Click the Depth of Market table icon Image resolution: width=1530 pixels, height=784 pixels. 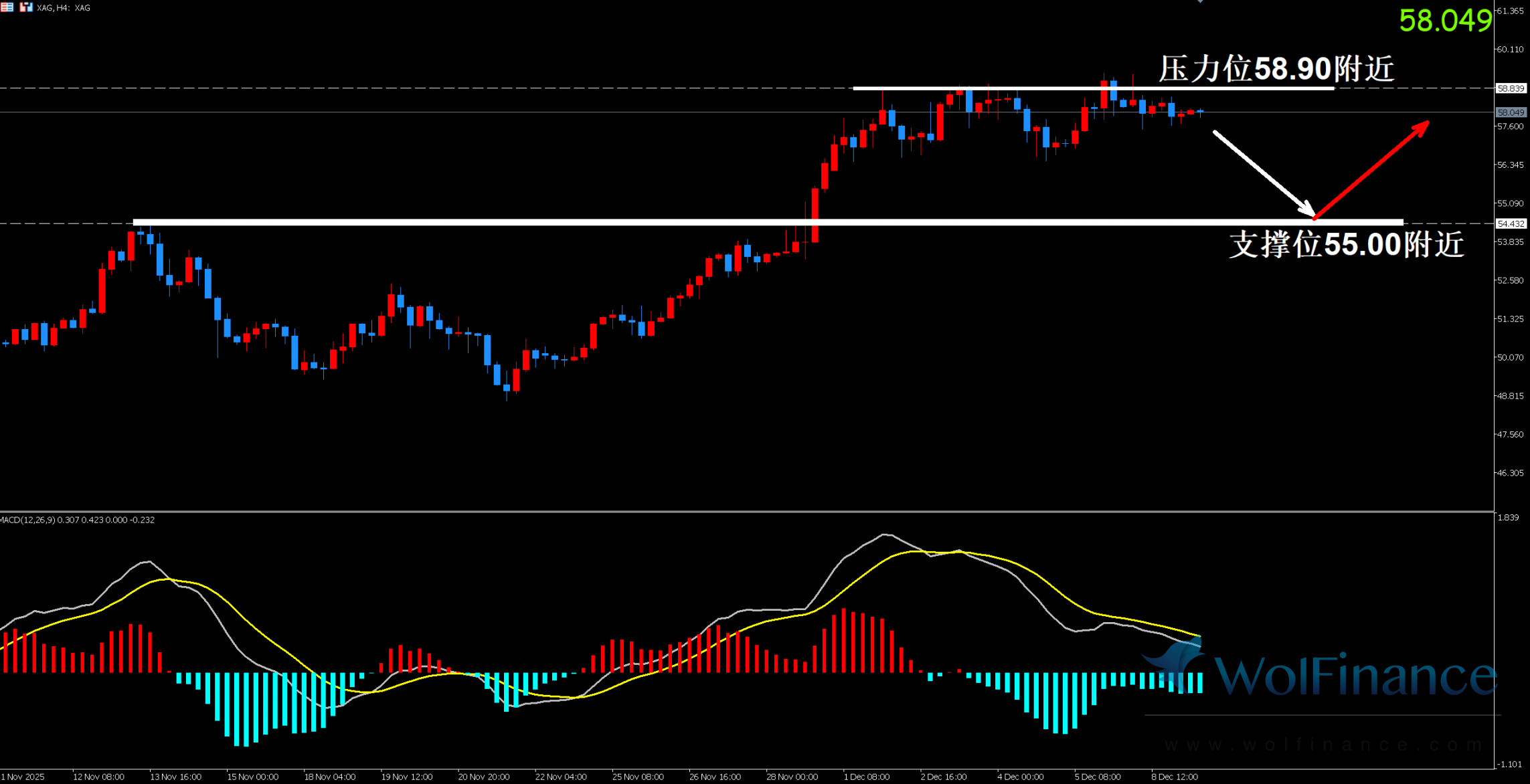click(7, 7)
